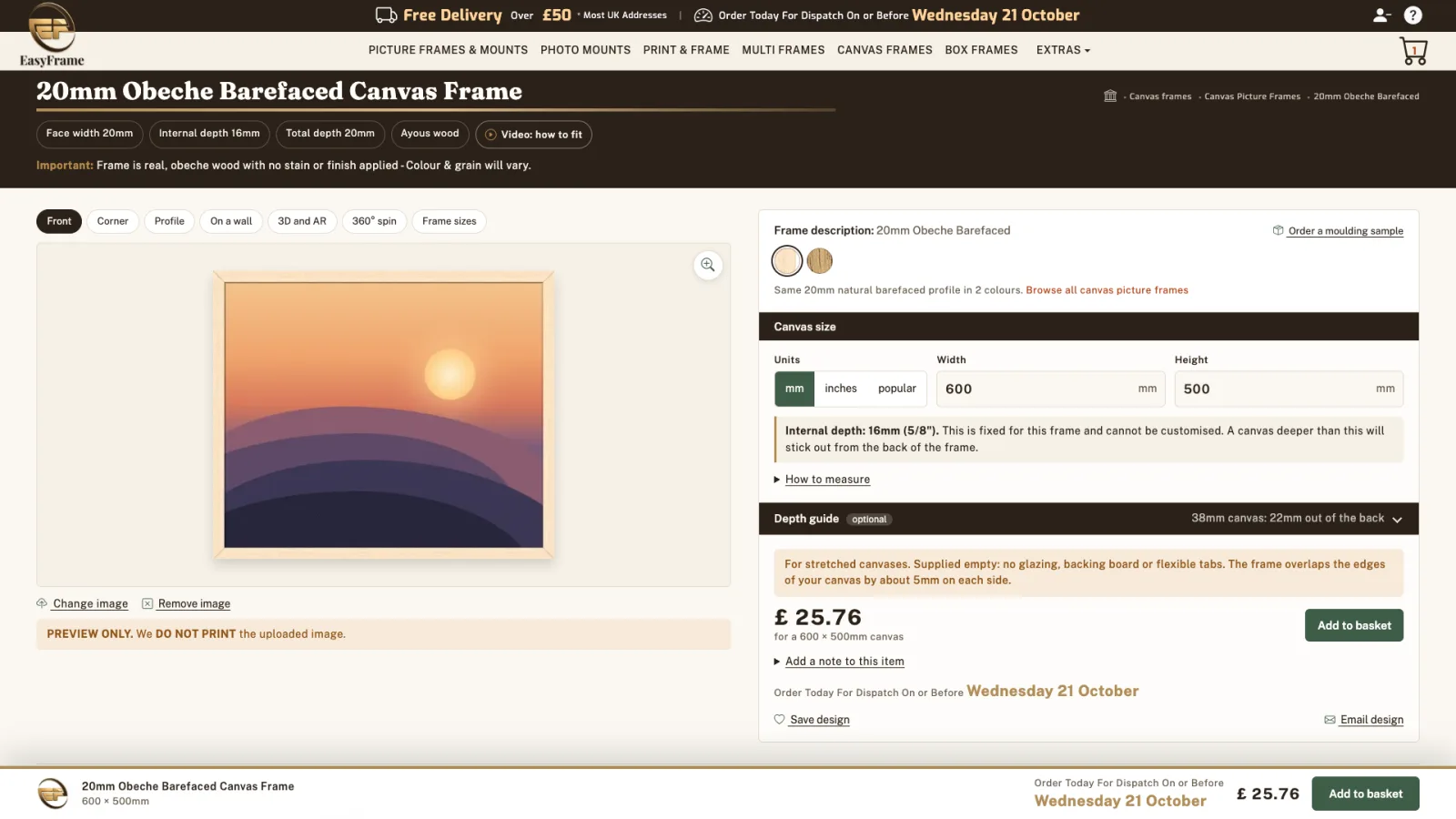
Task: Open the BOX FRAMES menu
Action: (981, 50)
